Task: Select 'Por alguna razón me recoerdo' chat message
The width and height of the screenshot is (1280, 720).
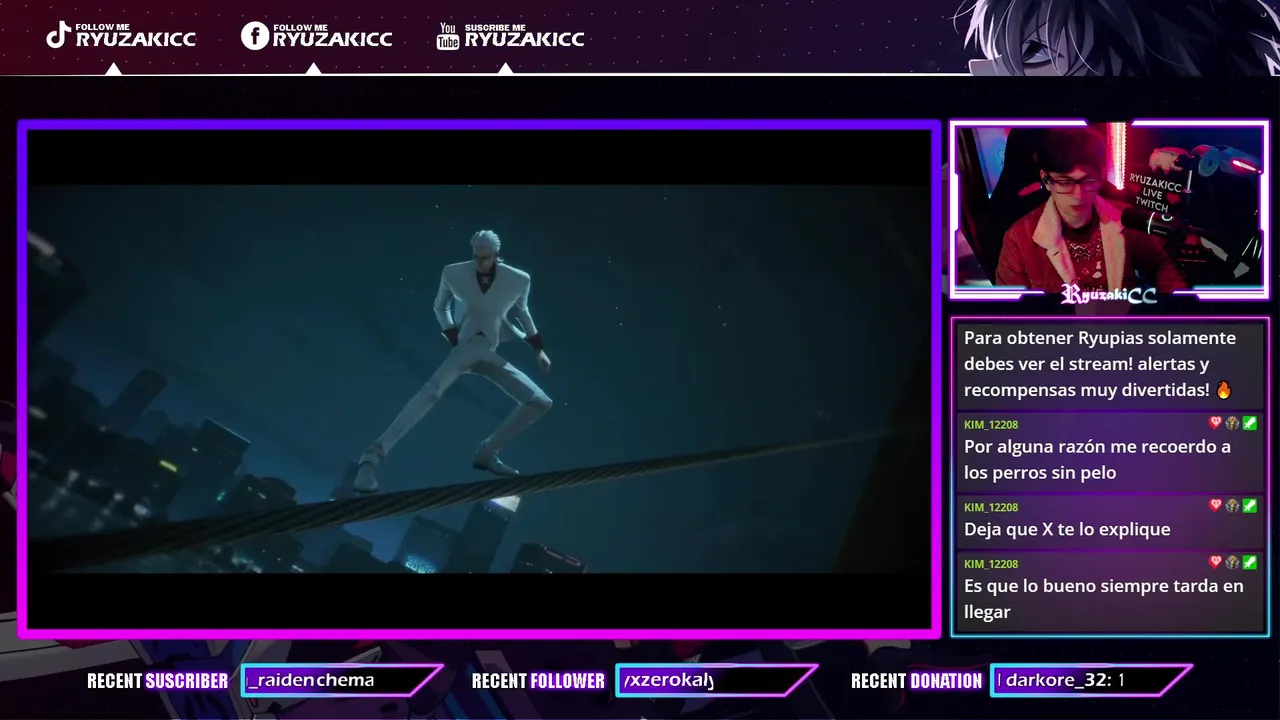Action: tap(1110, 453)
